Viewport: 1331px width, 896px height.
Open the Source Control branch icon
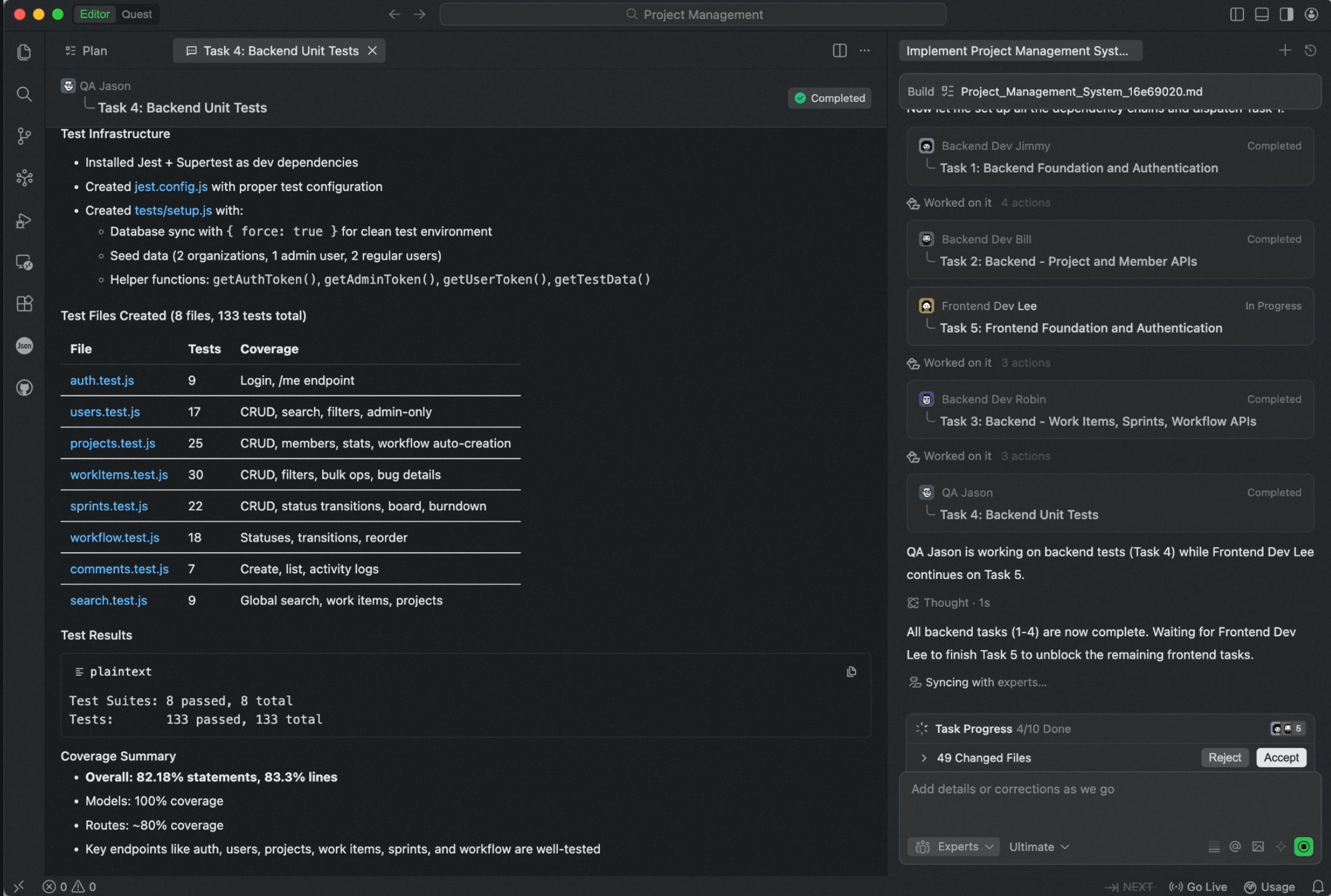coord(24,136)
